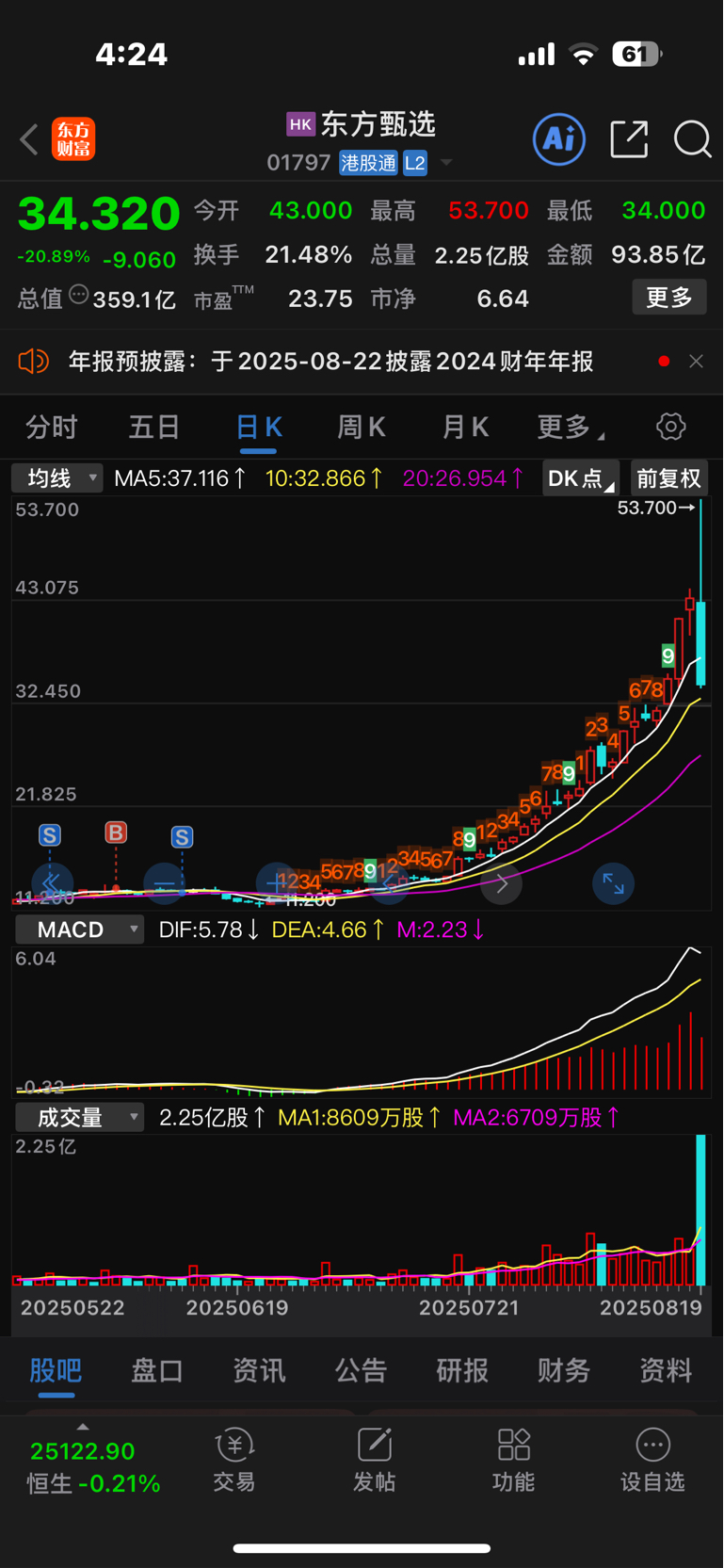This screenshot has height=1568, width=724.
Task: Tap the 港股通 tag
Action: (x=369, y=163)
